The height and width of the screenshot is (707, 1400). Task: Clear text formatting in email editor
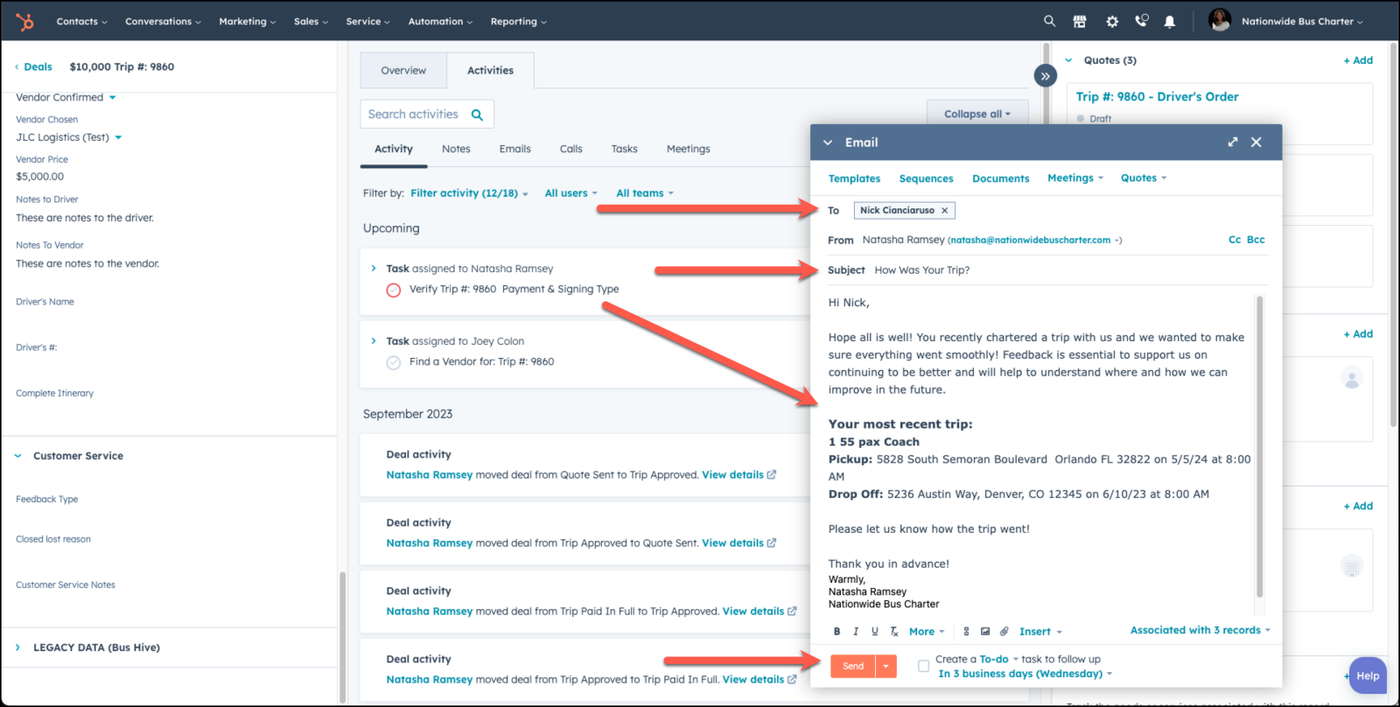point(894,632)
